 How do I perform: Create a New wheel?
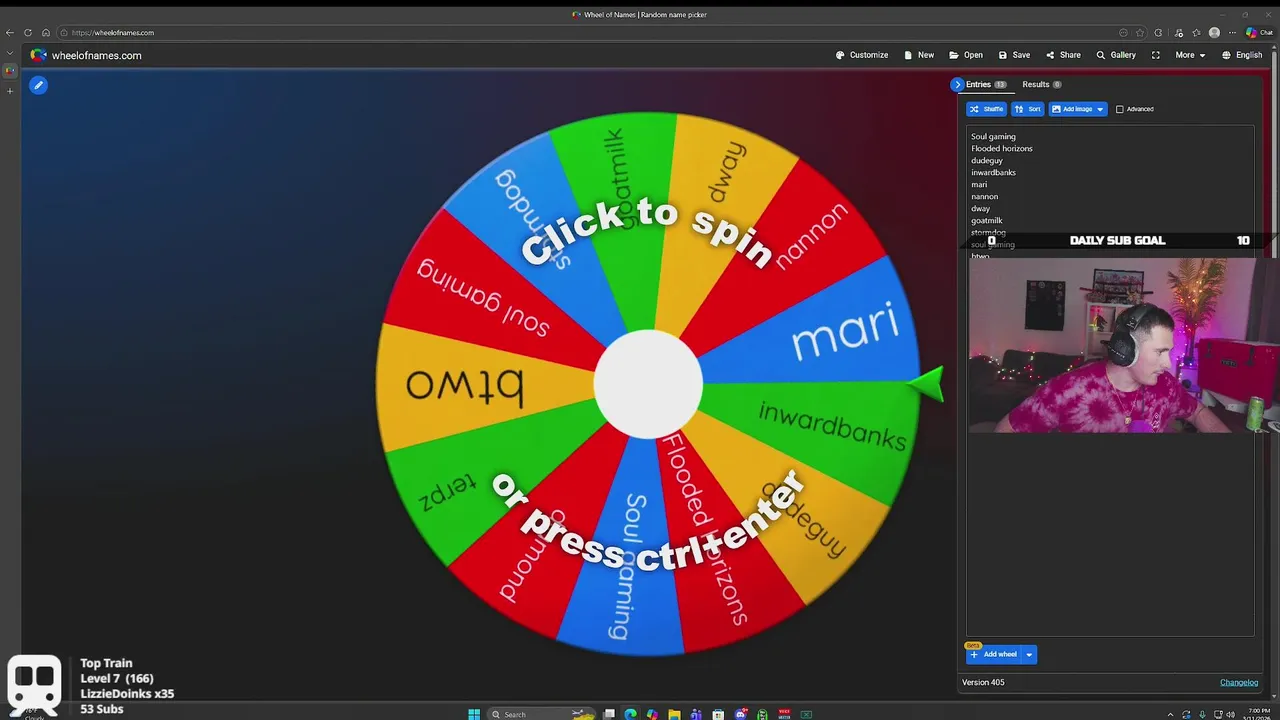tap(919, 55)
